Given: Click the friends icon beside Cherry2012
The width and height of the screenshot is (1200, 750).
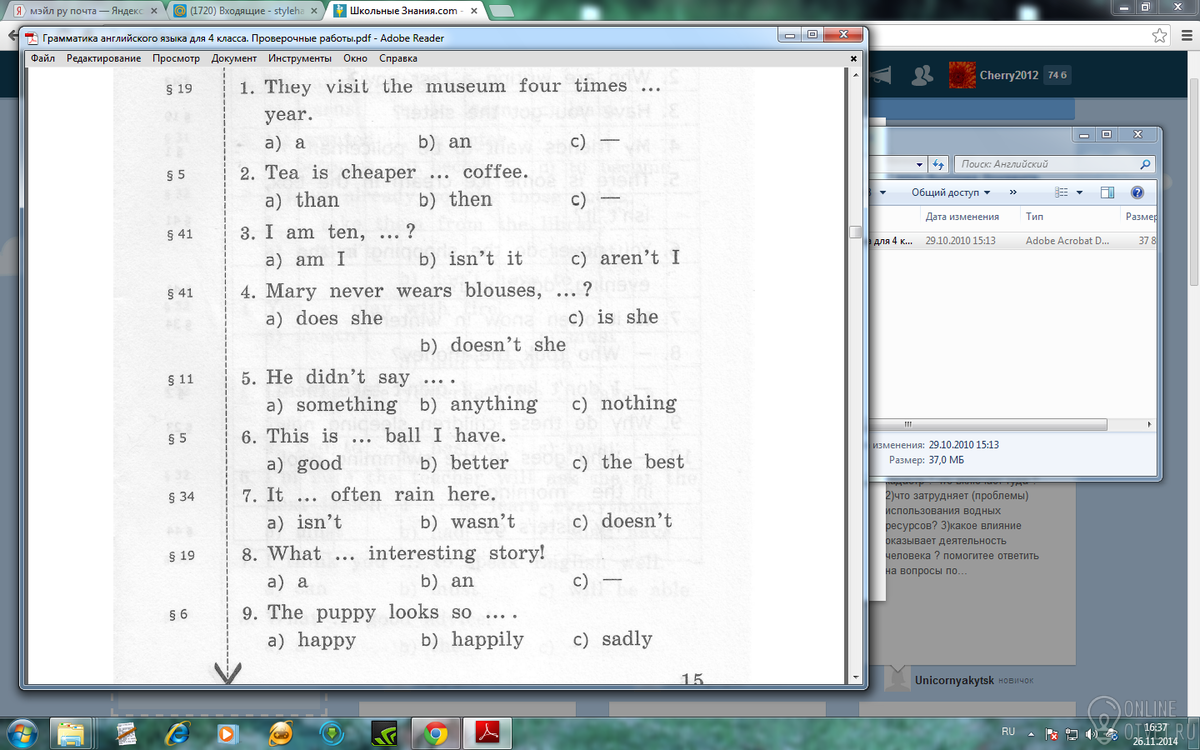Looking at the screenshot, I should [925, 76].
